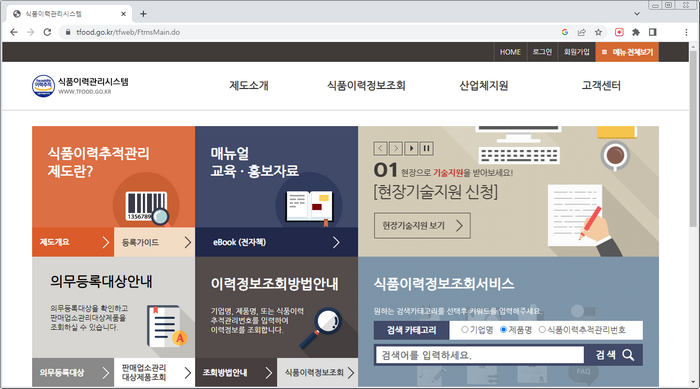Open the 메뉴 전체보기 button
Screen dimensions: 700x389
[x=627, y=52]
